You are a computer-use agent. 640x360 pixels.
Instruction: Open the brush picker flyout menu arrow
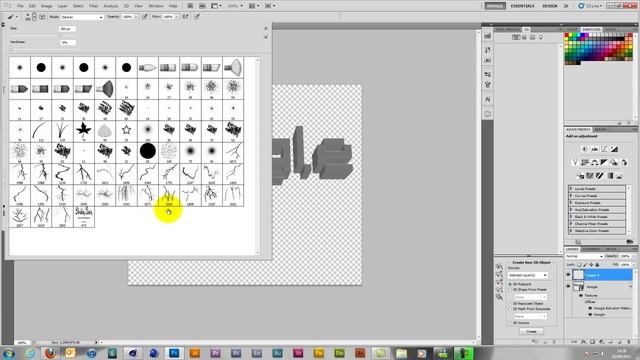click(x=266, y=28)
